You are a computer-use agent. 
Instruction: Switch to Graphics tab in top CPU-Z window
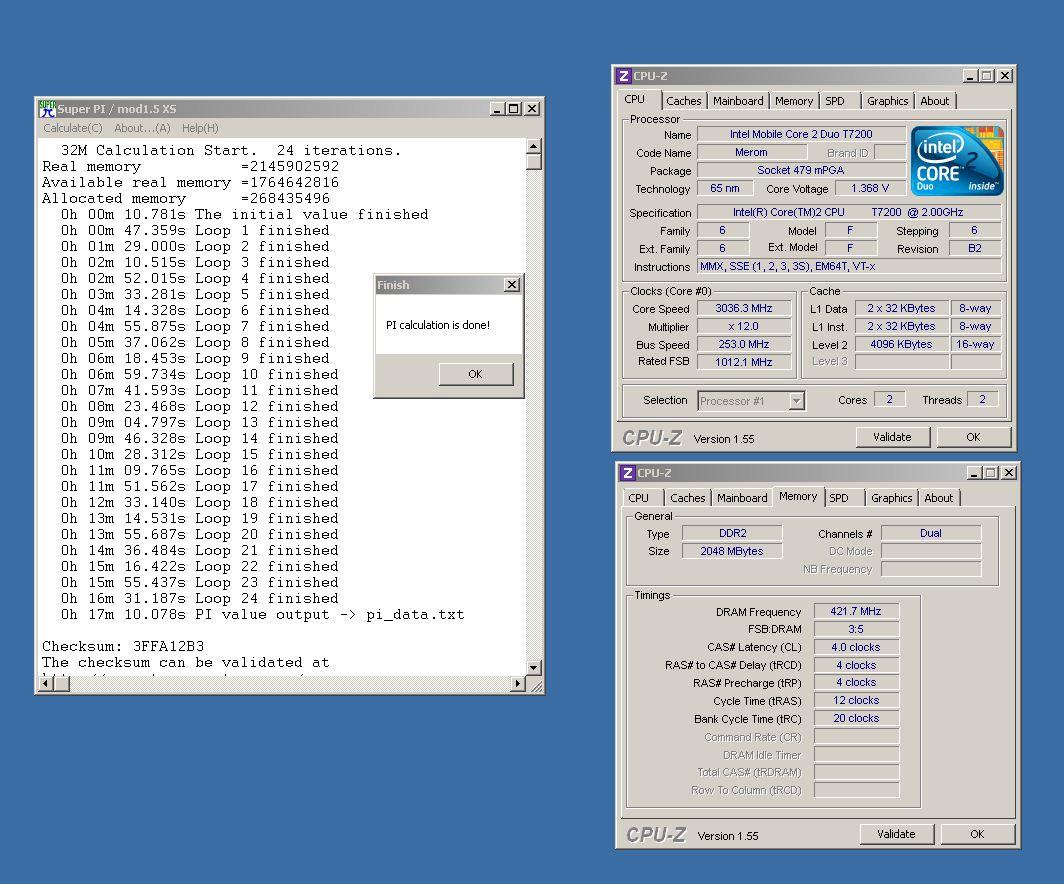(888, 101)
